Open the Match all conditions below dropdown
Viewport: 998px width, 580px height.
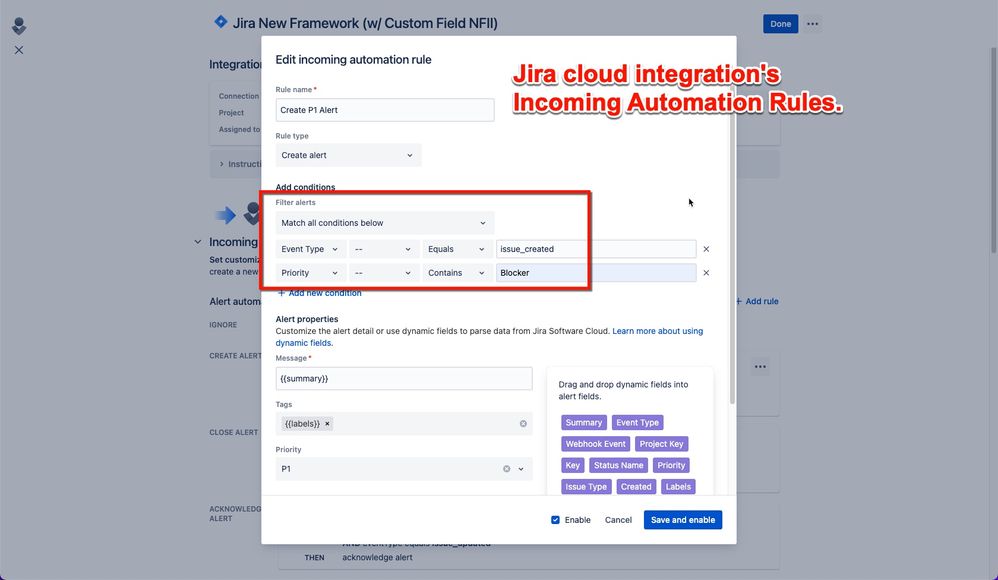click(x=384, y=223)
